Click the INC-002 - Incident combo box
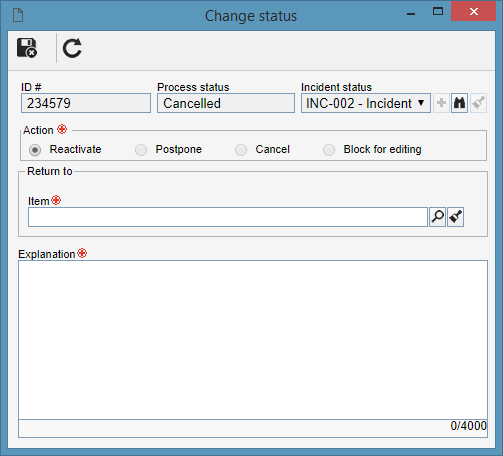 tap(366, 103)
